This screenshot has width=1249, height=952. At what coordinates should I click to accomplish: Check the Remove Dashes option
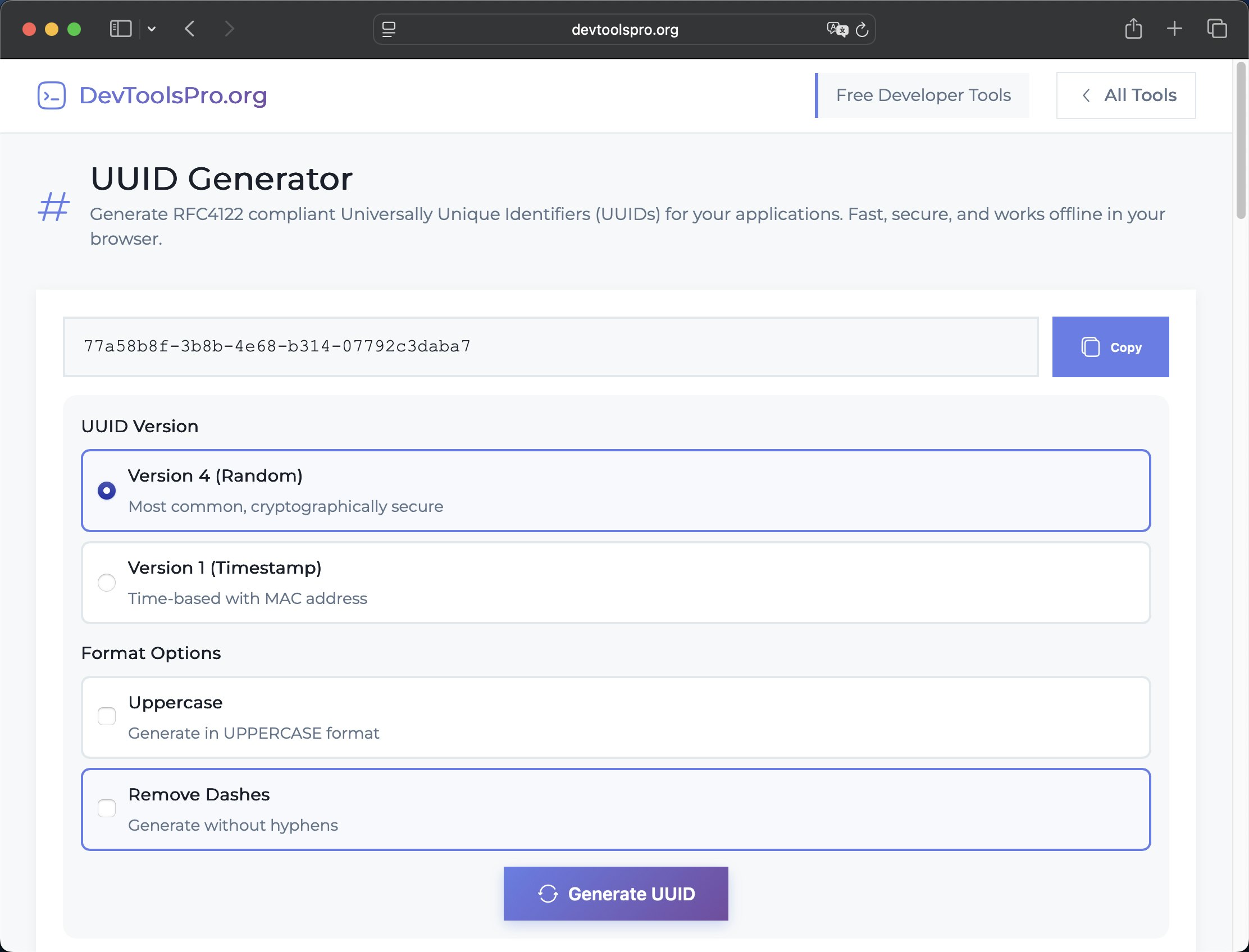[107, 809]
